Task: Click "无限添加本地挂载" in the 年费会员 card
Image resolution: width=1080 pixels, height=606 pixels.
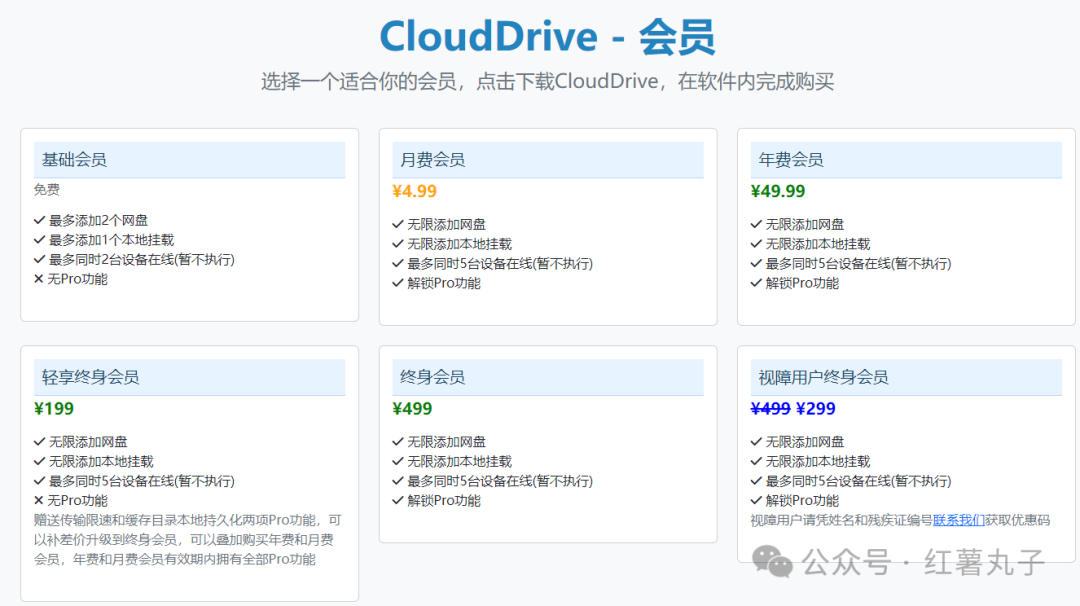Action: [818, 244]
